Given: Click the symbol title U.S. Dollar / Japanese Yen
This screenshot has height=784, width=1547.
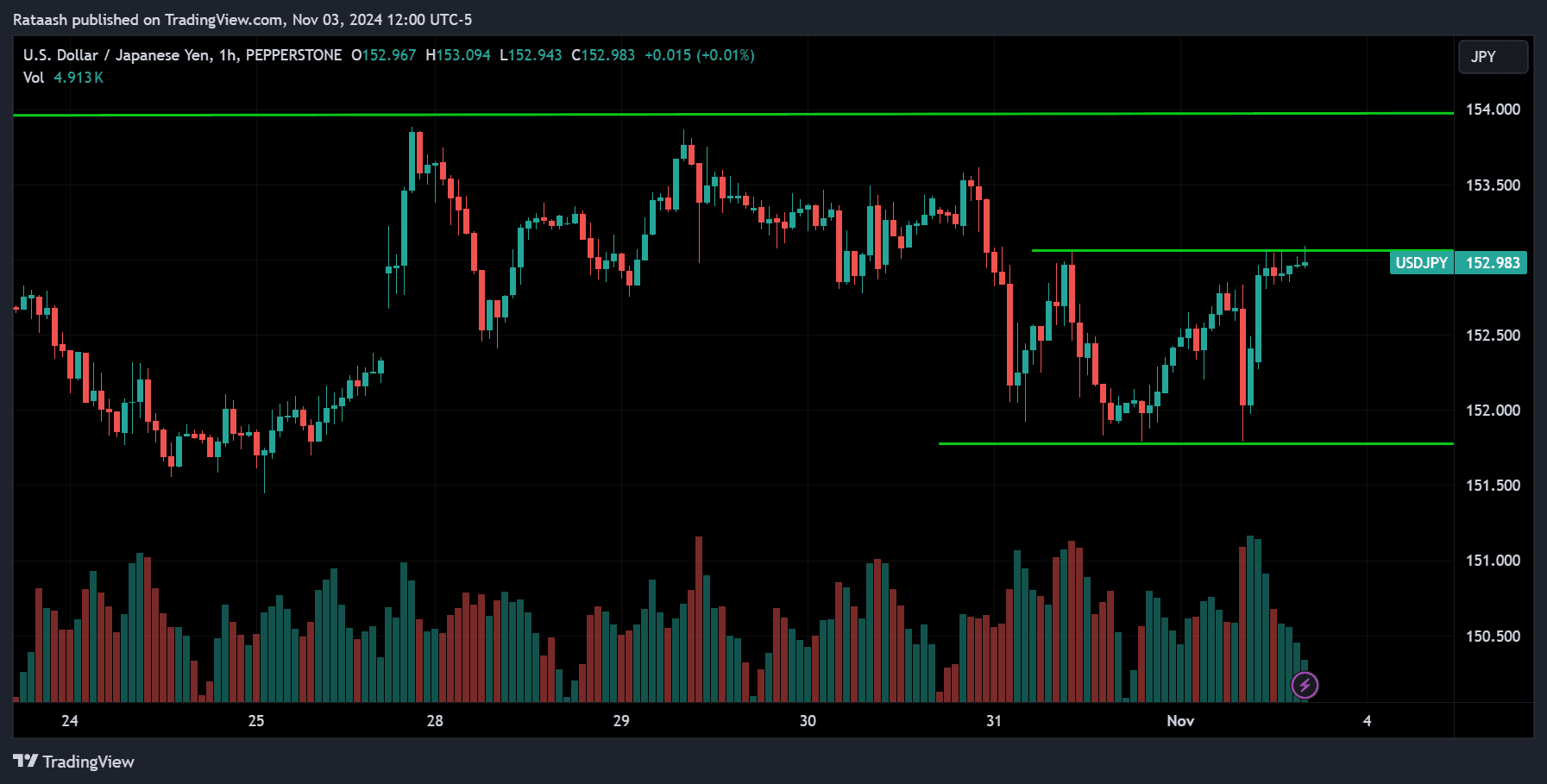Looking at the screenshot, I should (116, 55).
